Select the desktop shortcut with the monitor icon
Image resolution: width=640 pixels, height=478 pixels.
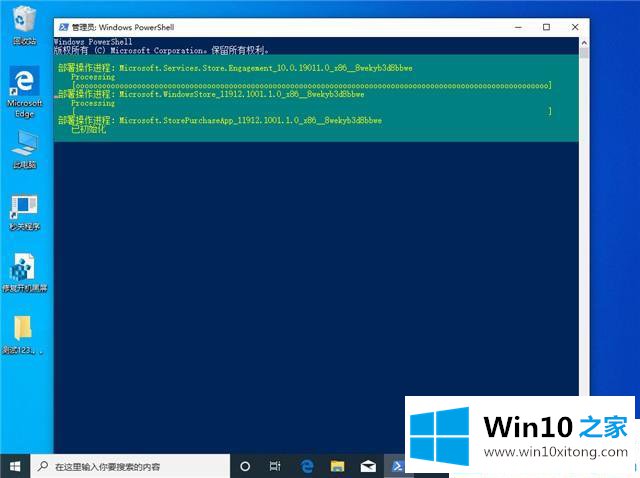coord(24,211)
